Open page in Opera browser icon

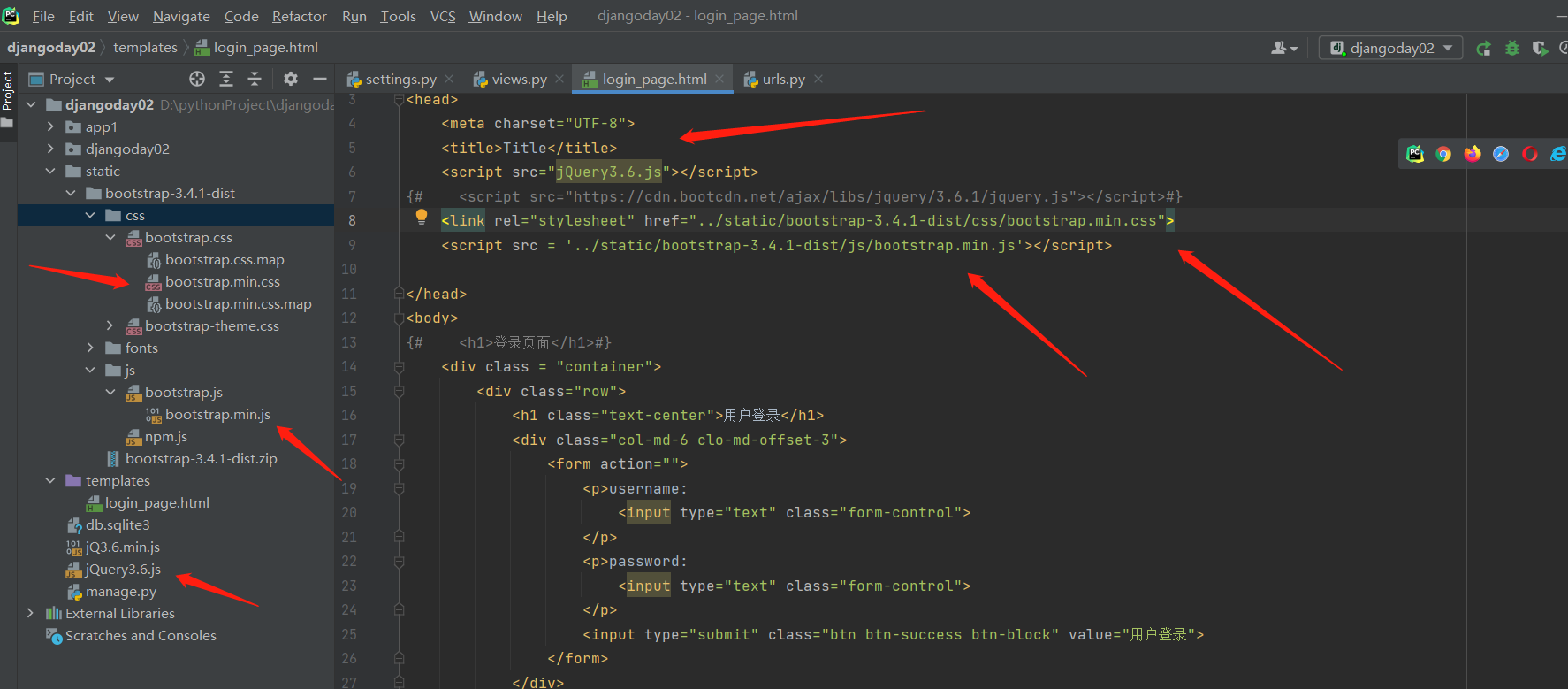click(x=1530, y=154)
